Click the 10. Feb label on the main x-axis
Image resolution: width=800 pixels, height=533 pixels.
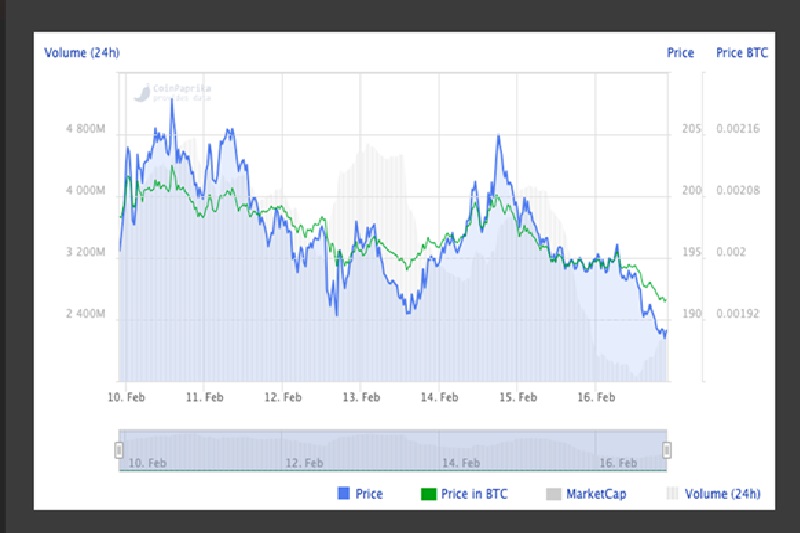pos(126,397)
